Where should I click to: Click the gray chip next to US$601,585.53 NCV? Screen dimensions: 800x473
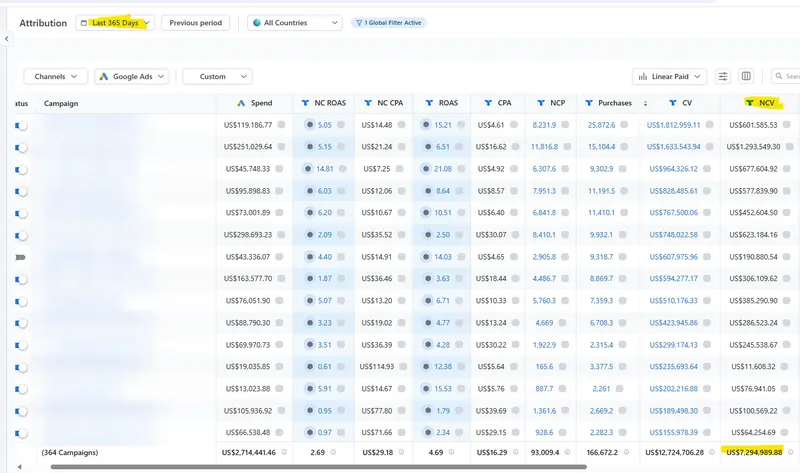[x=786, y=125]
